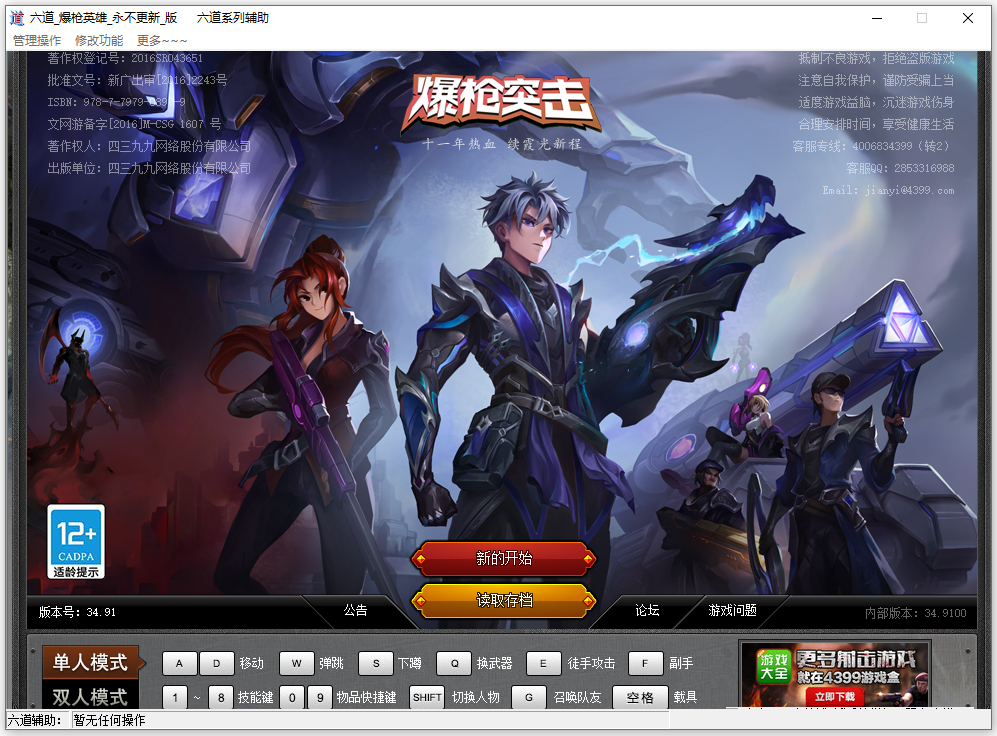Minimize the 六道 window
Image resolution: width=997 pixels, height=736 pixels.
click(x=877, y=18)
